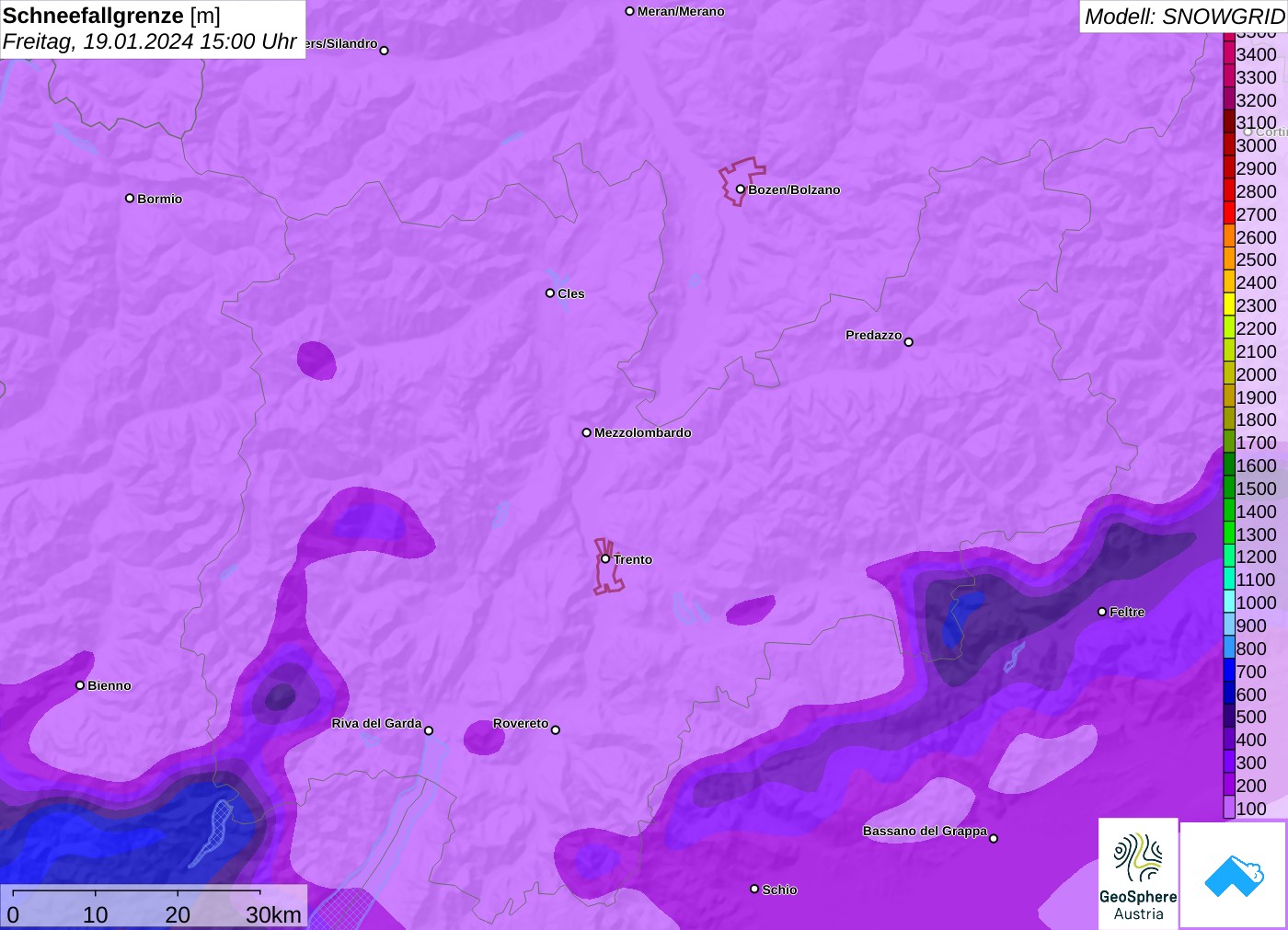Click the Silandro marker dot
The image size is (1288, 930).
tap(385, 51)
